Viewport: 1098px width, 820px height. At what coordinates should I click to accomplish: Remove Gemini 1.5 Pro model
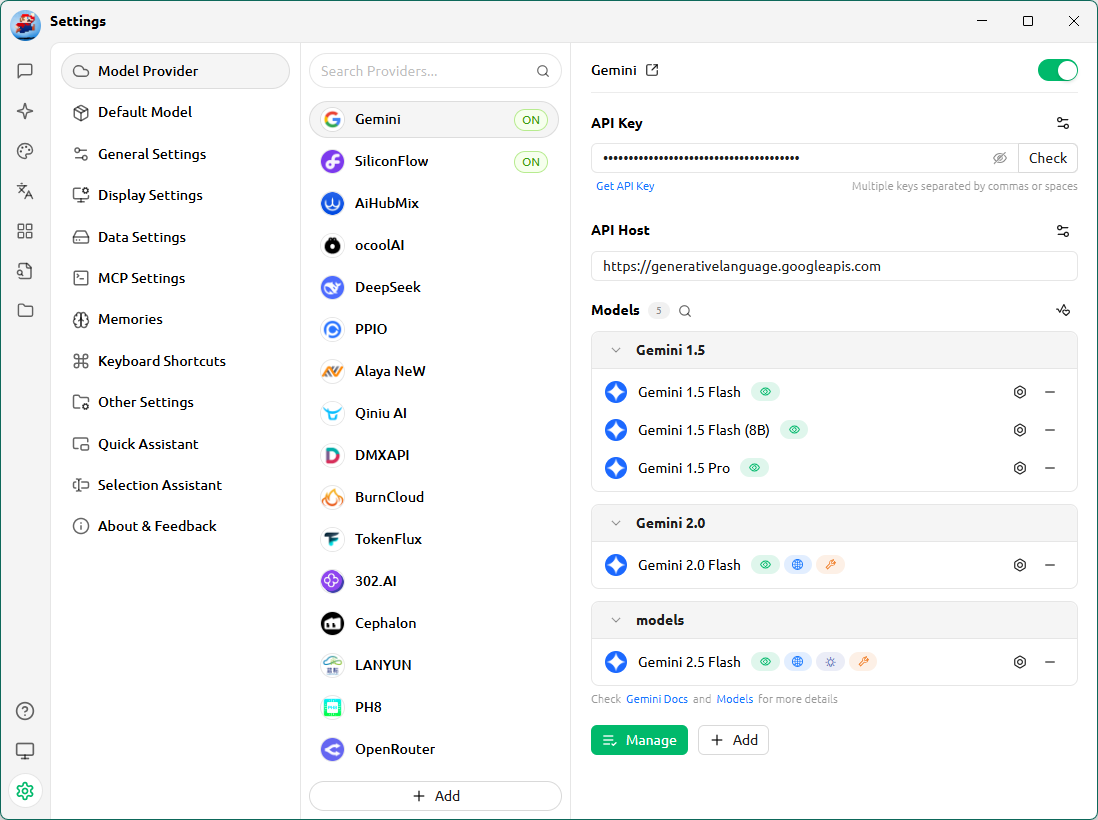[1050, 468]
